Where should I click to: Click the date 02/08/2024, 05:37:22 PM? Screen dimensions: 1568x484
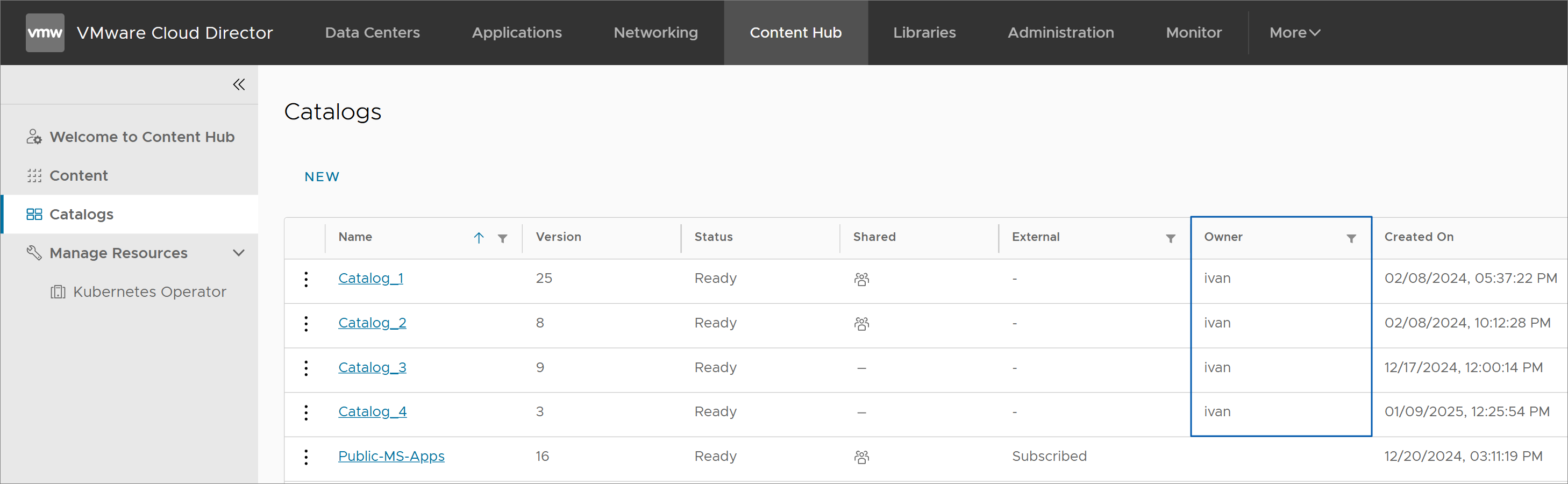tap(1470, 278)
